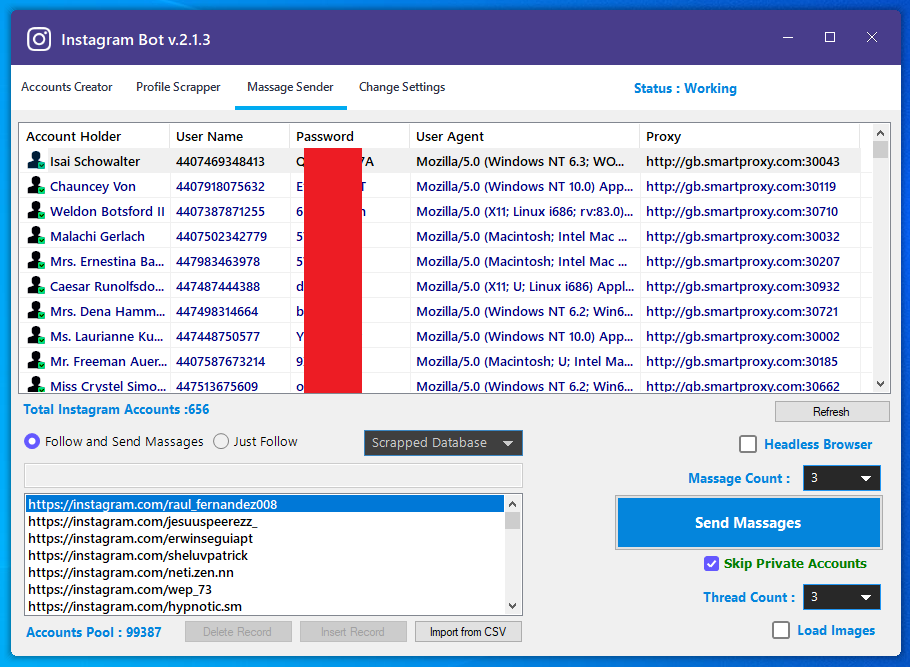Viewport: 910px width, 667px height.
Task: Open the Massage Count dropdown
Action: [x=842, y=478]
